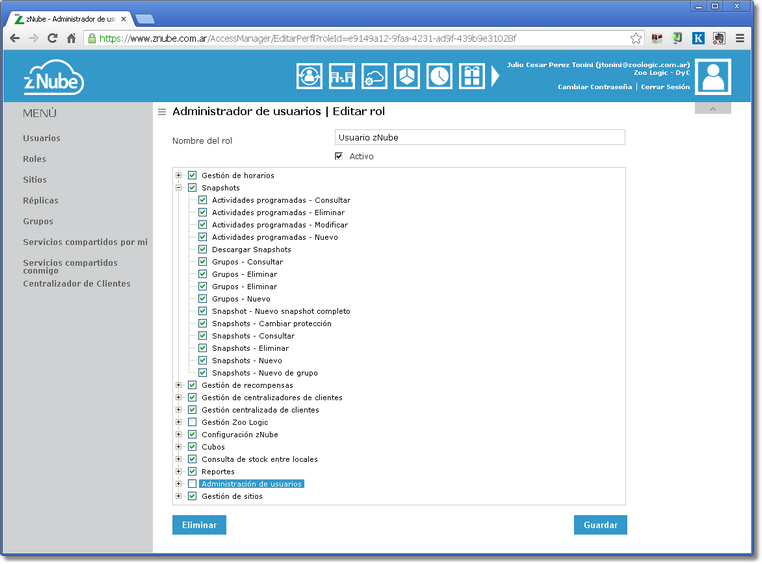Screen dimensions: 762x564
Task: Select Réplicas from the sidebar menu
Action: tap(41, 200)
